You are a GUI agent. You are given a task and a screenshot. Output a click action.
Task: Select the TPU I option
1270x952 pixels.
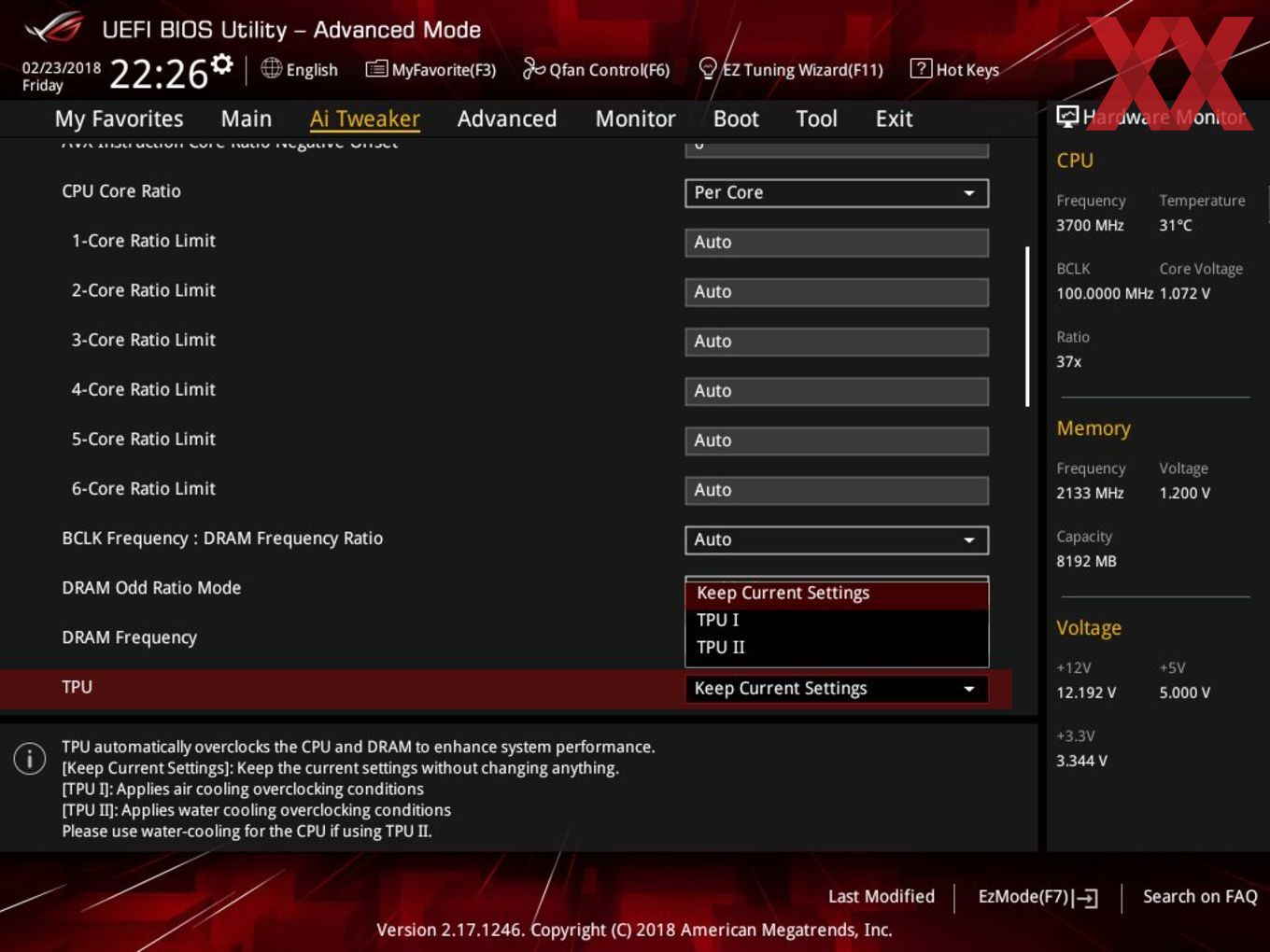837,621
